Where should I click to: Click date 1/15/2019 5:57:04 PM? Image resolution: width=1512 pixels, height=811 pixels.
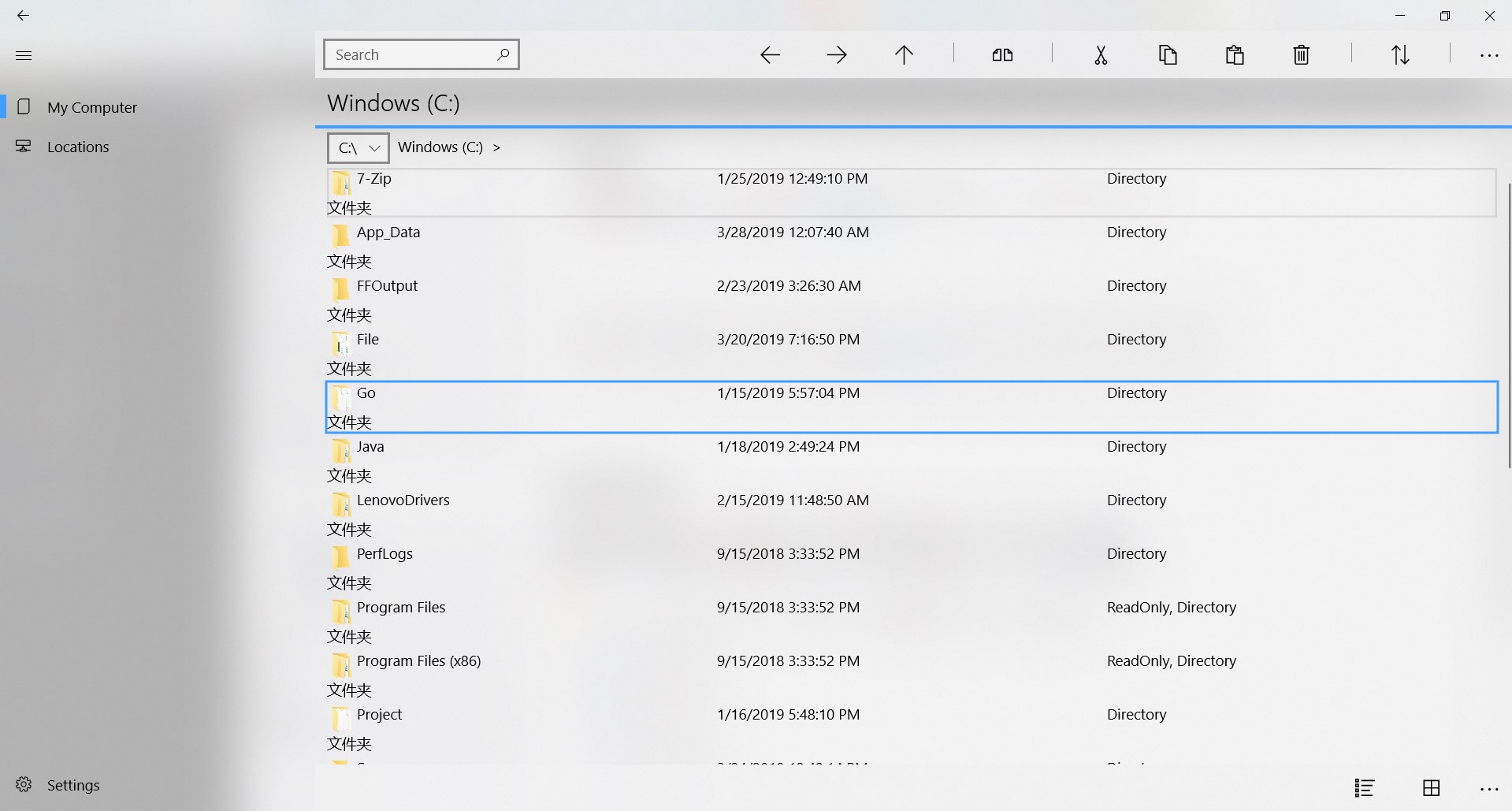coord(788,392)
